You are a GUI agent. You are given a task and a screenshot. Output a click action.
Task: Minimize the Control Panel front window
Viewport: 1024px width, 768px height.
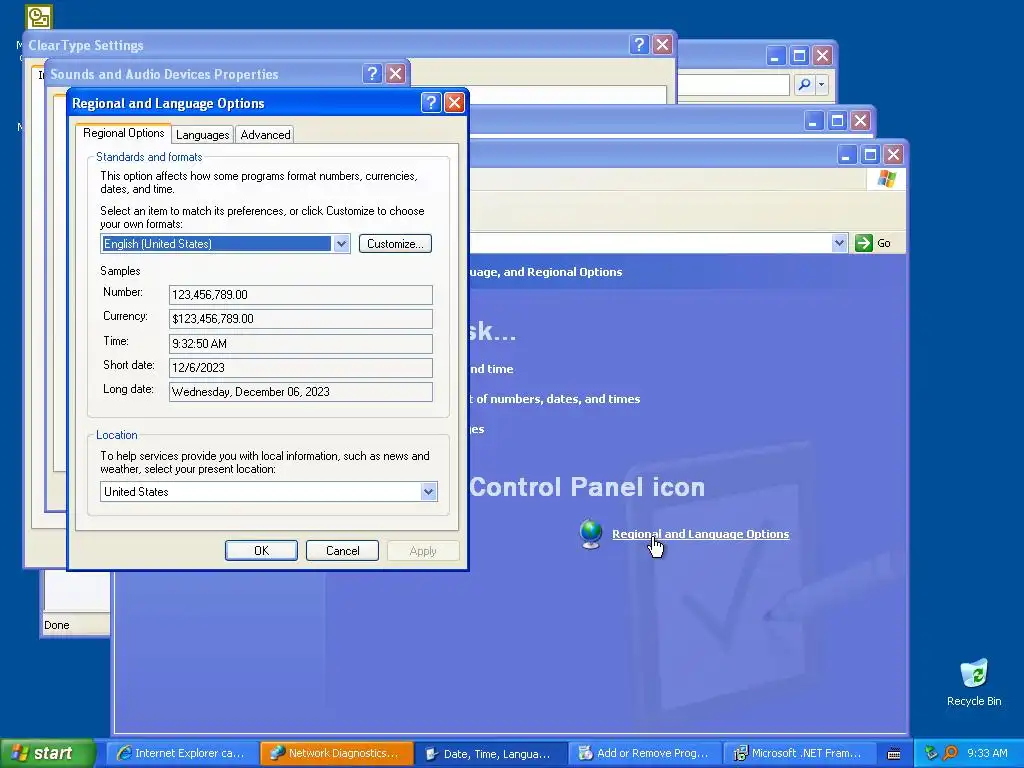pyautogui.click(x=846, y=154)
